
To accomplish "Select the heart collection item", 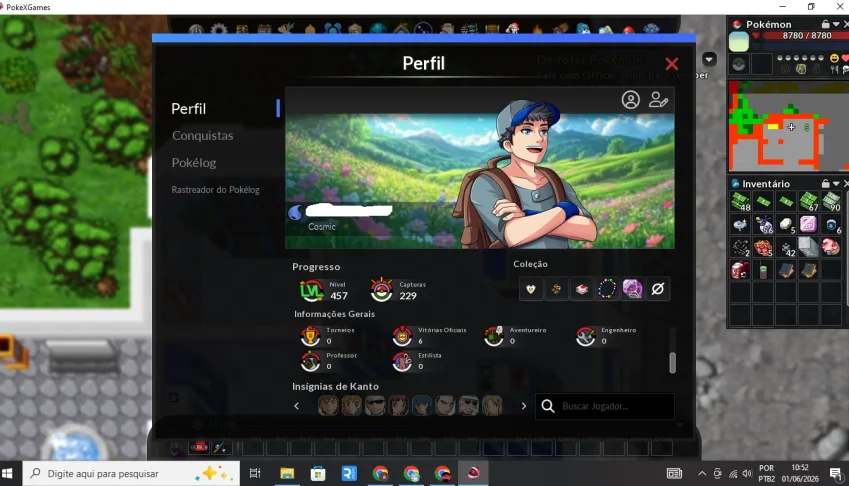I will point(531,289).
